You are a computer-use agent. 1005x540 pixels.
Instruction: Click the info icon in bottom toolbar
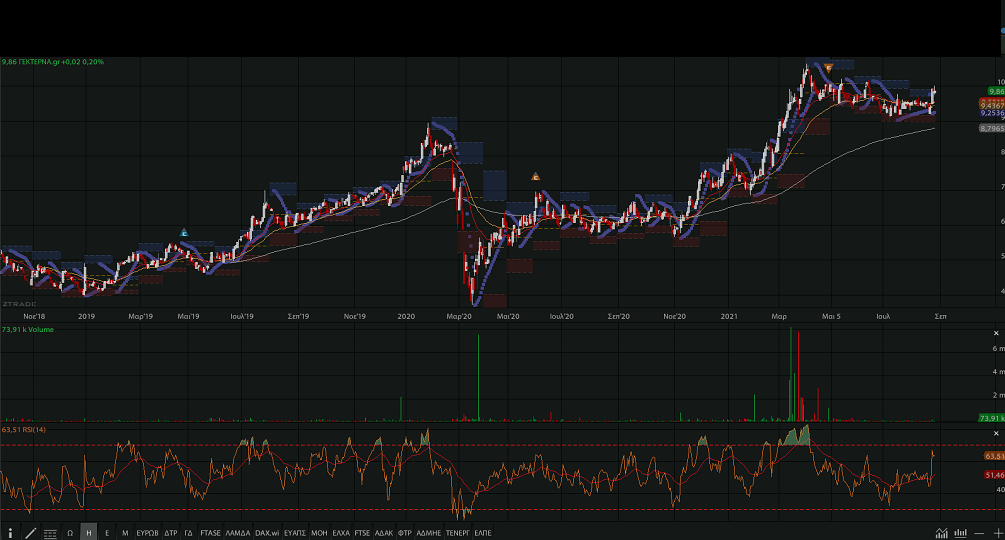pos(11,533)
